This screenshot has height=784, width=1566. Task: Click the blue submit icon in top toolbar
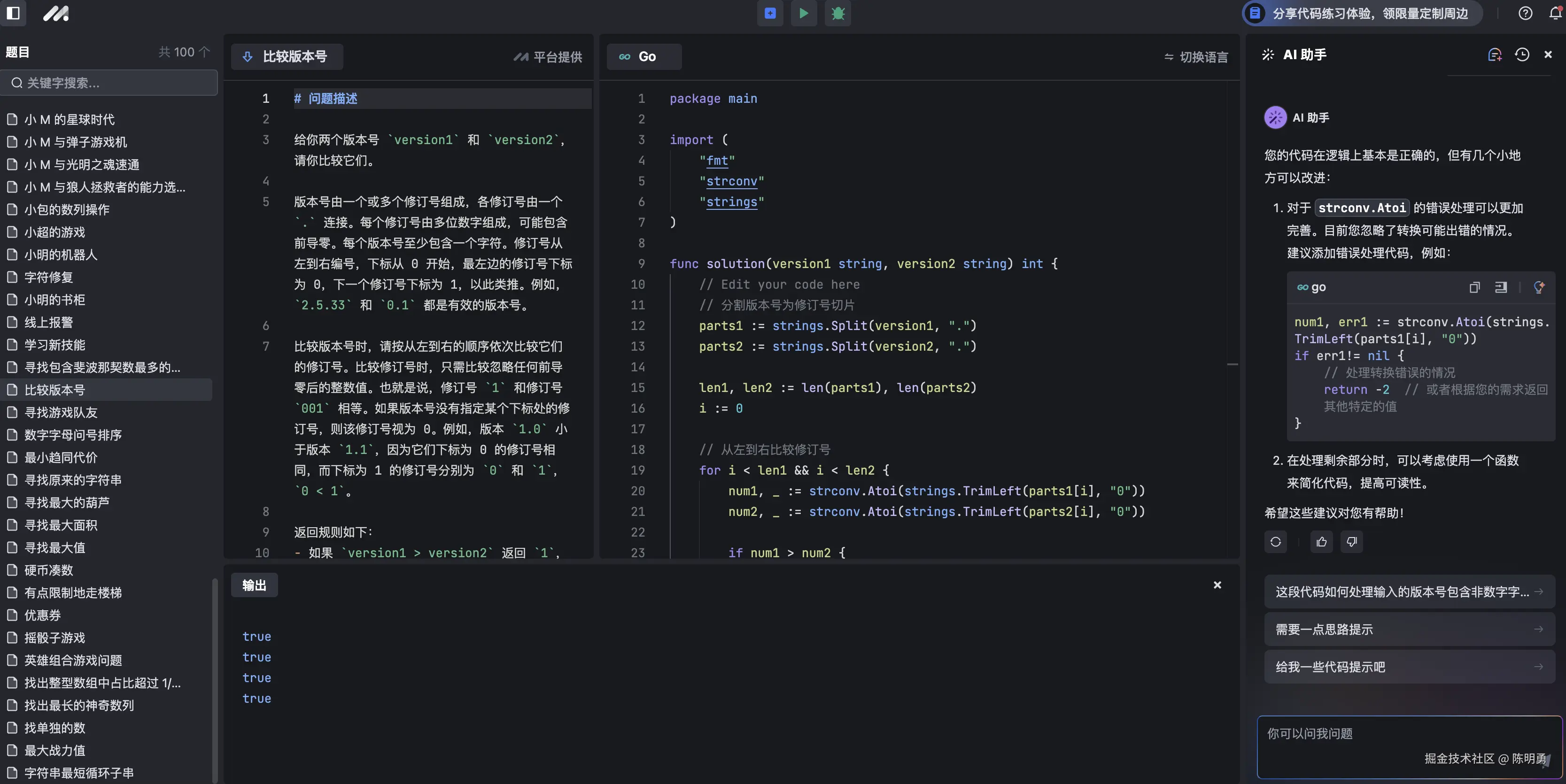770,13
